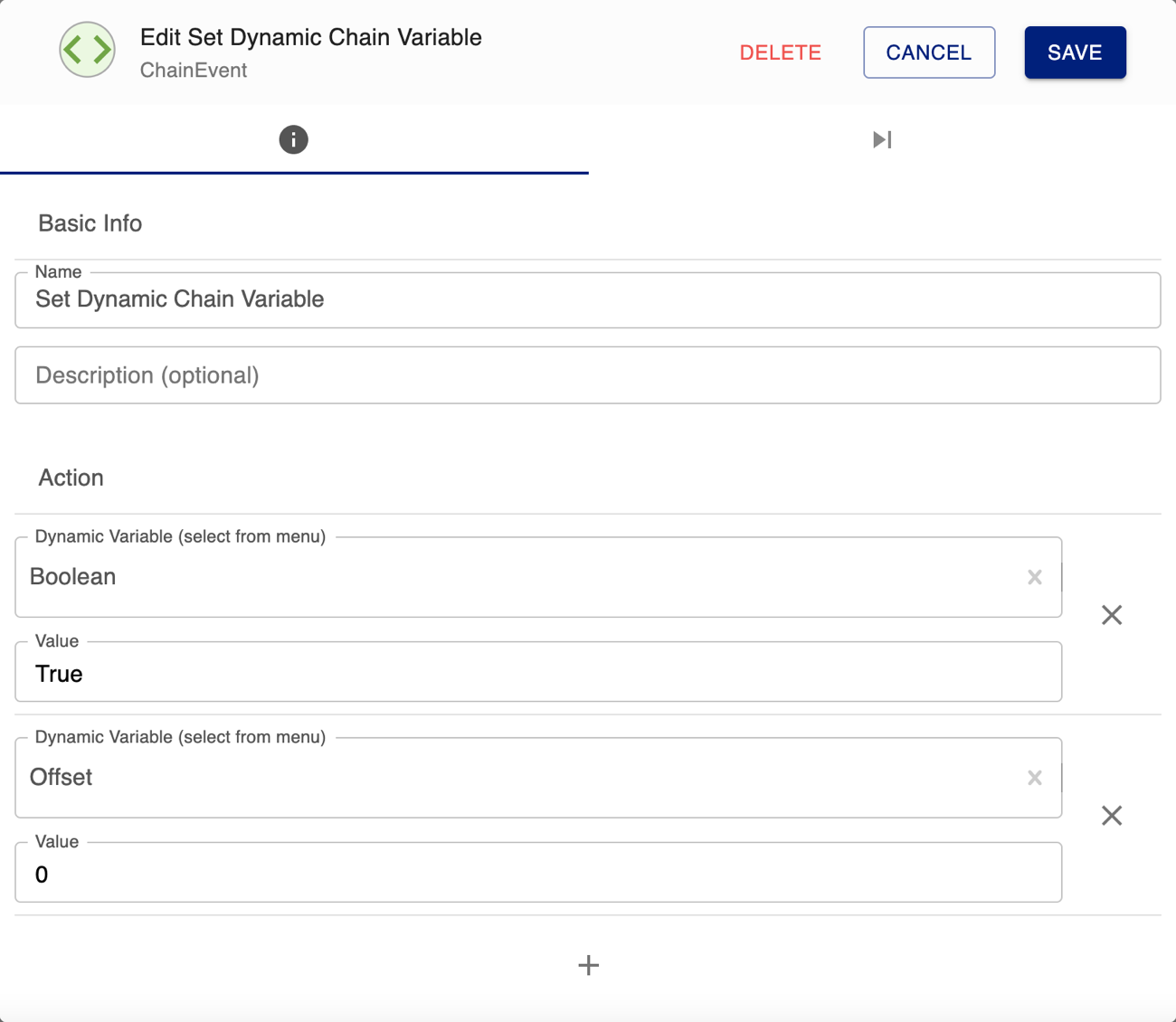Edit the Name field
The width and height of the screenshot is (1176, 1022).
[588, 300]
